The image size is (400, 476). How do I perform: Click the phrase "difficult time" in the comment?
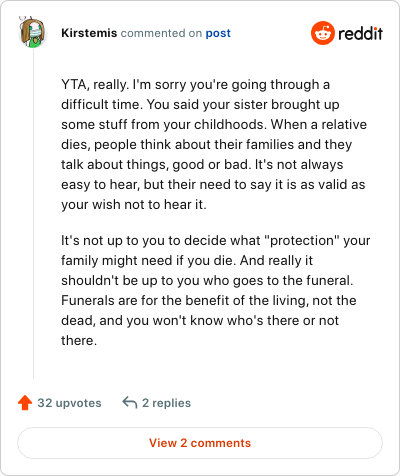tap(102, 104)
